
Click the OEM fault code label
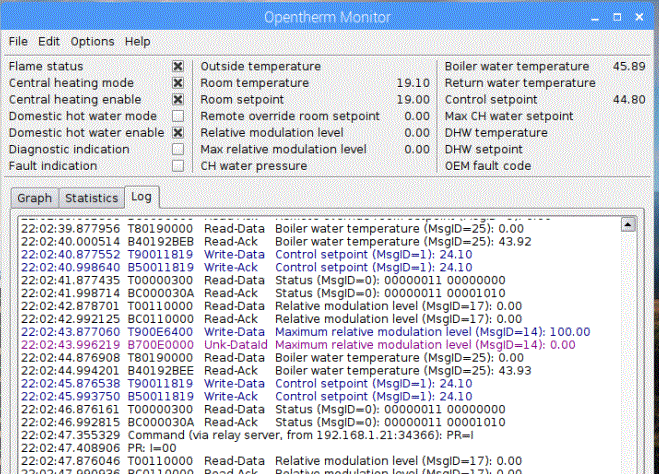488,166
